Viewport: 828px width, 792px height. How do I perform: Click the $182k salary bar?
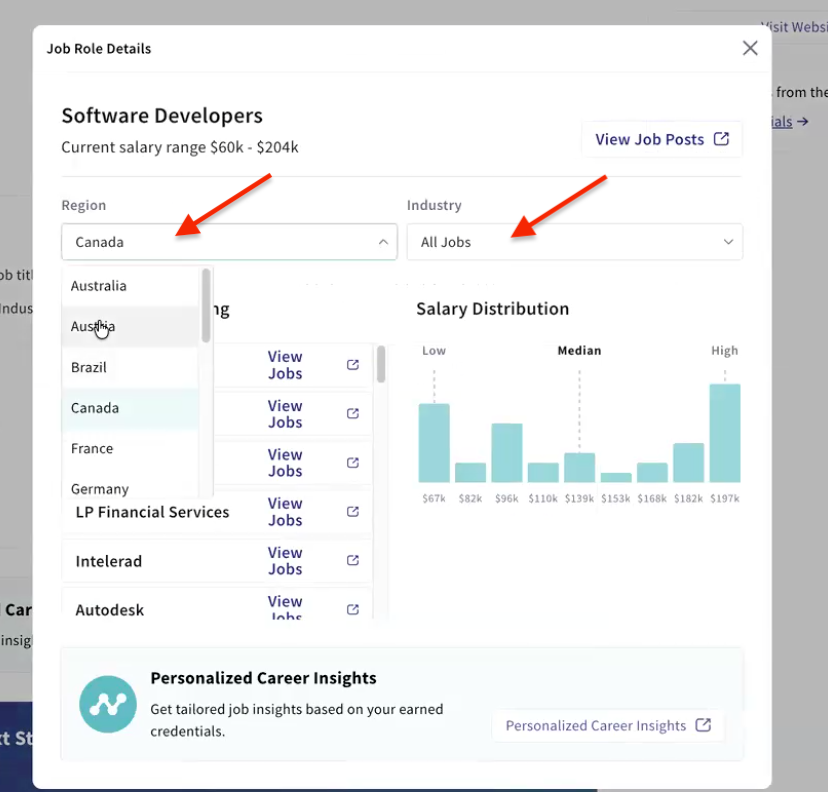point(689,463)
